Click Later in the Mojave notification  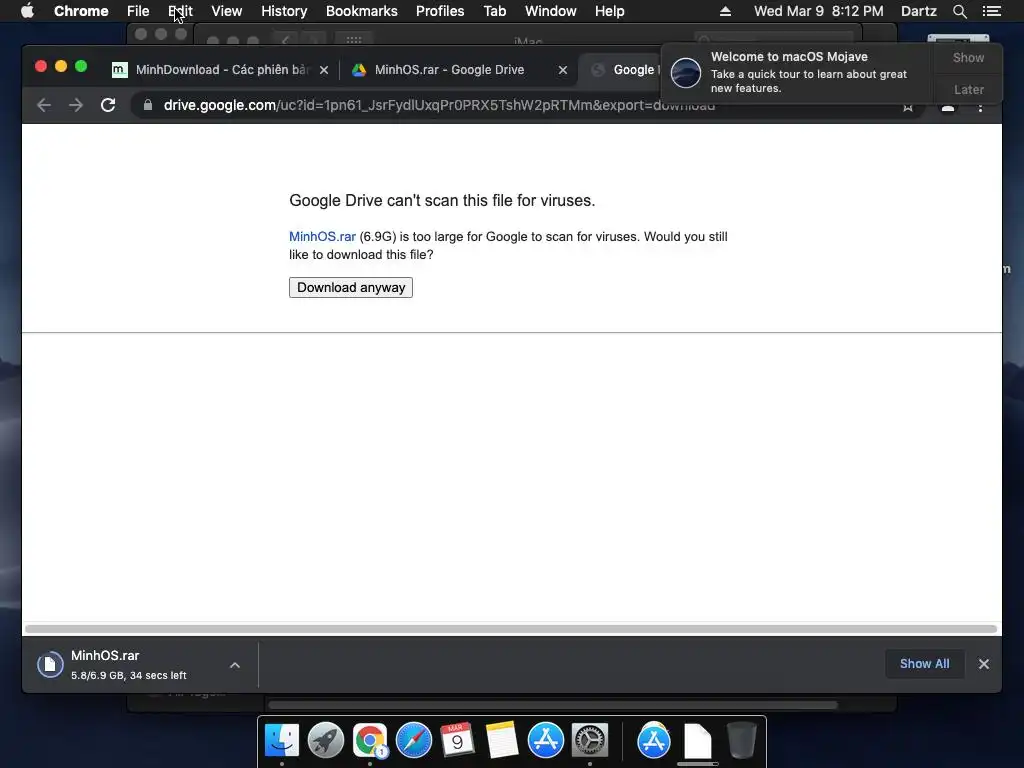pyautogui.click(x=968, y=89)
